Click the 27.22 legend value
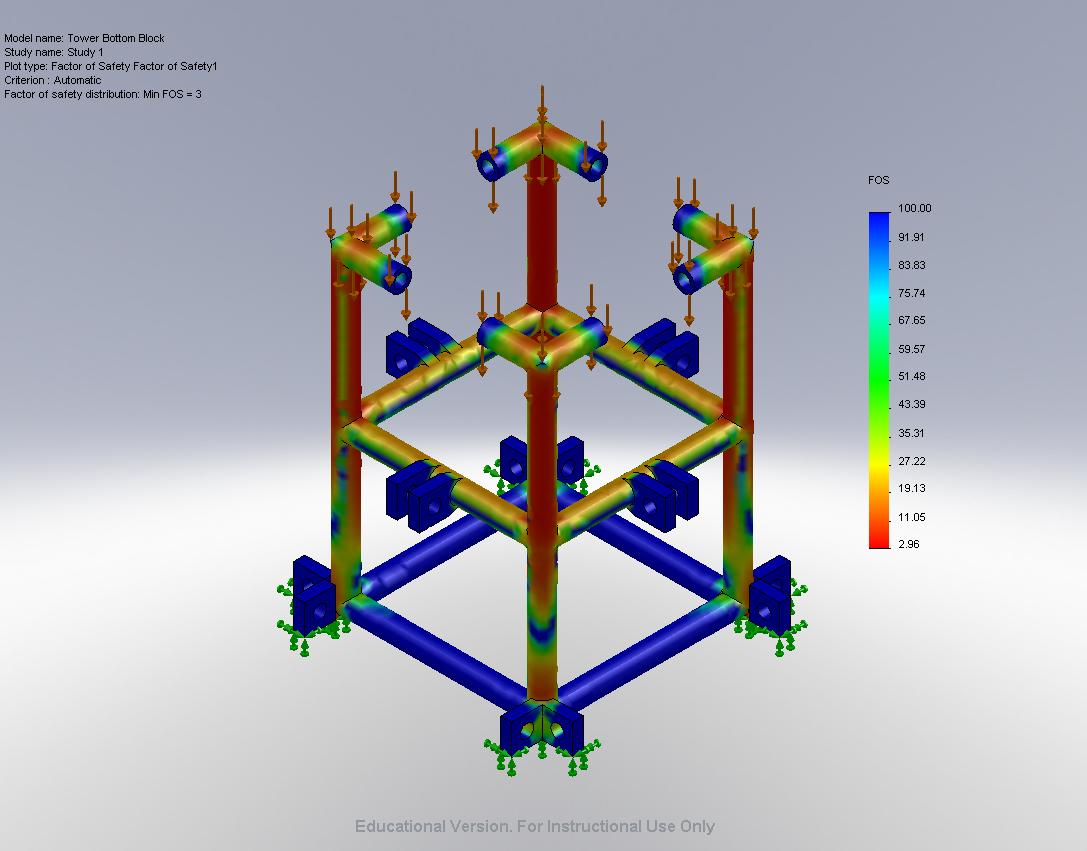Viewport: 1087px width, 851px height. 912,461
